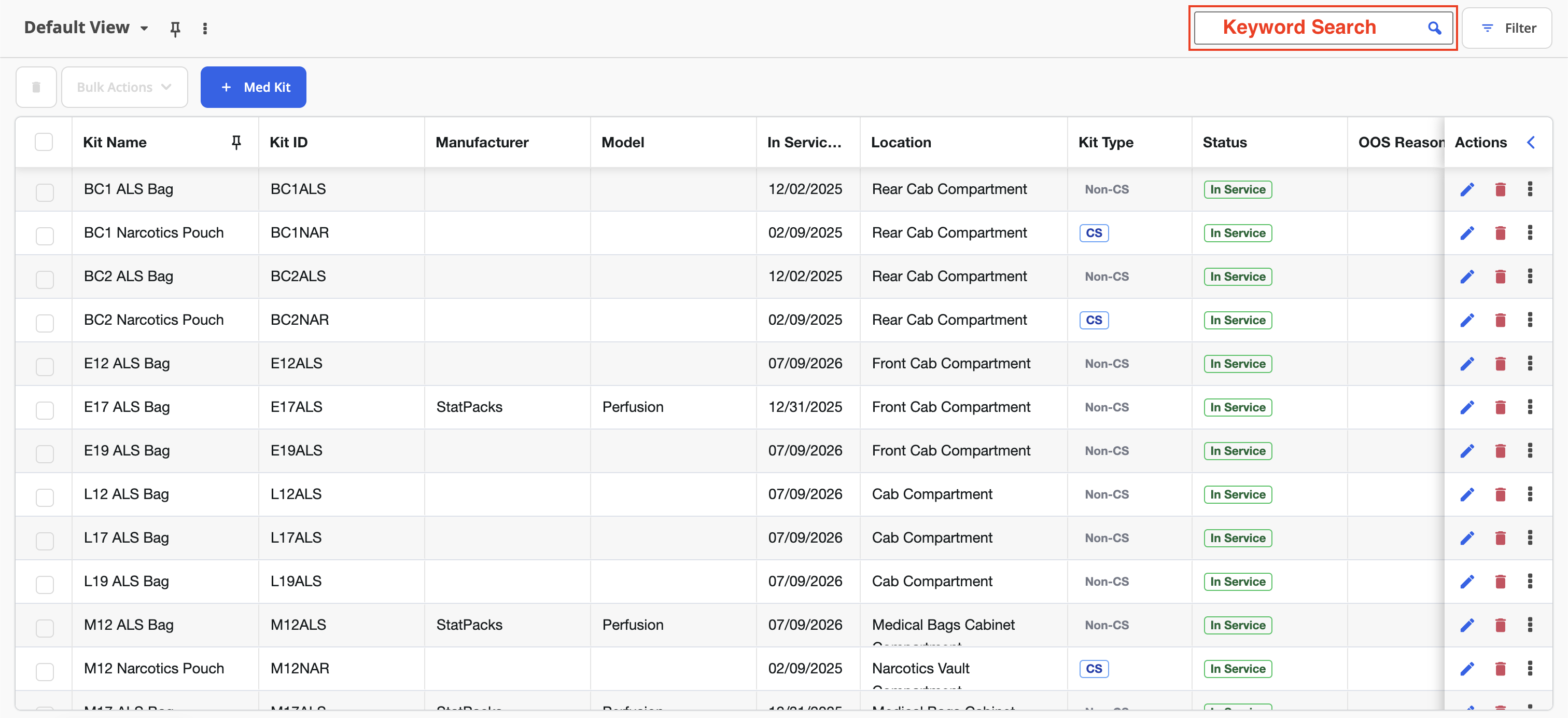
Task: Sort by Manufacturer column header
Action: [x=482, y=143]
